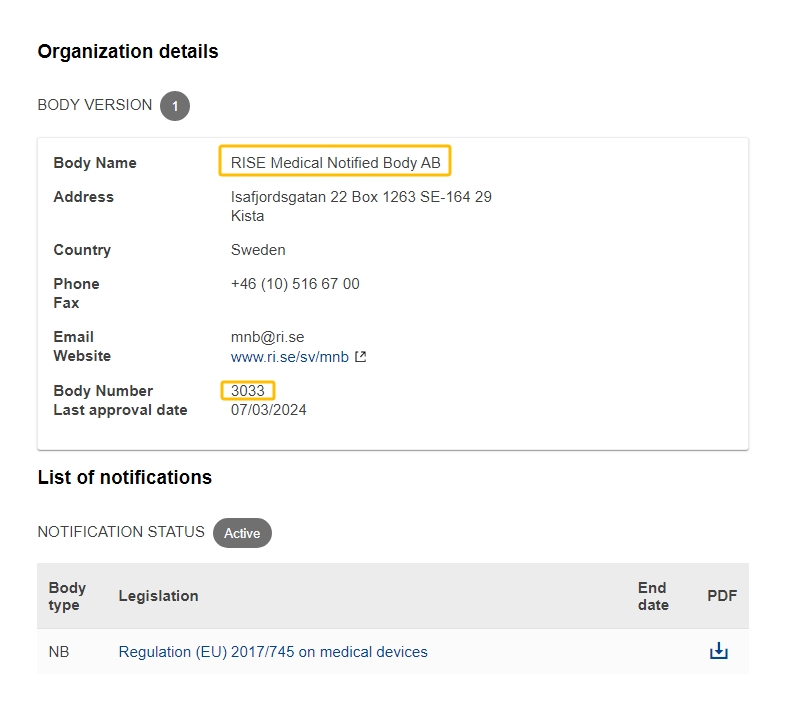Click the last approval date 07/03/2024

click(268, 410)
